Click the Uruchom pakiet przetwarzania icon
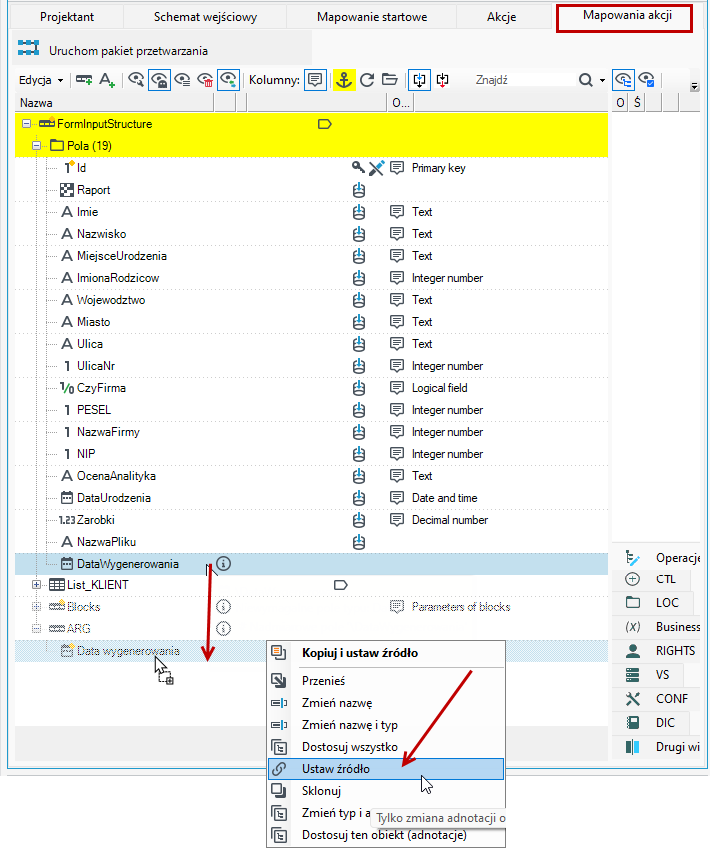The width and height of the screenshot is (710, 854). tap(28, 48)
